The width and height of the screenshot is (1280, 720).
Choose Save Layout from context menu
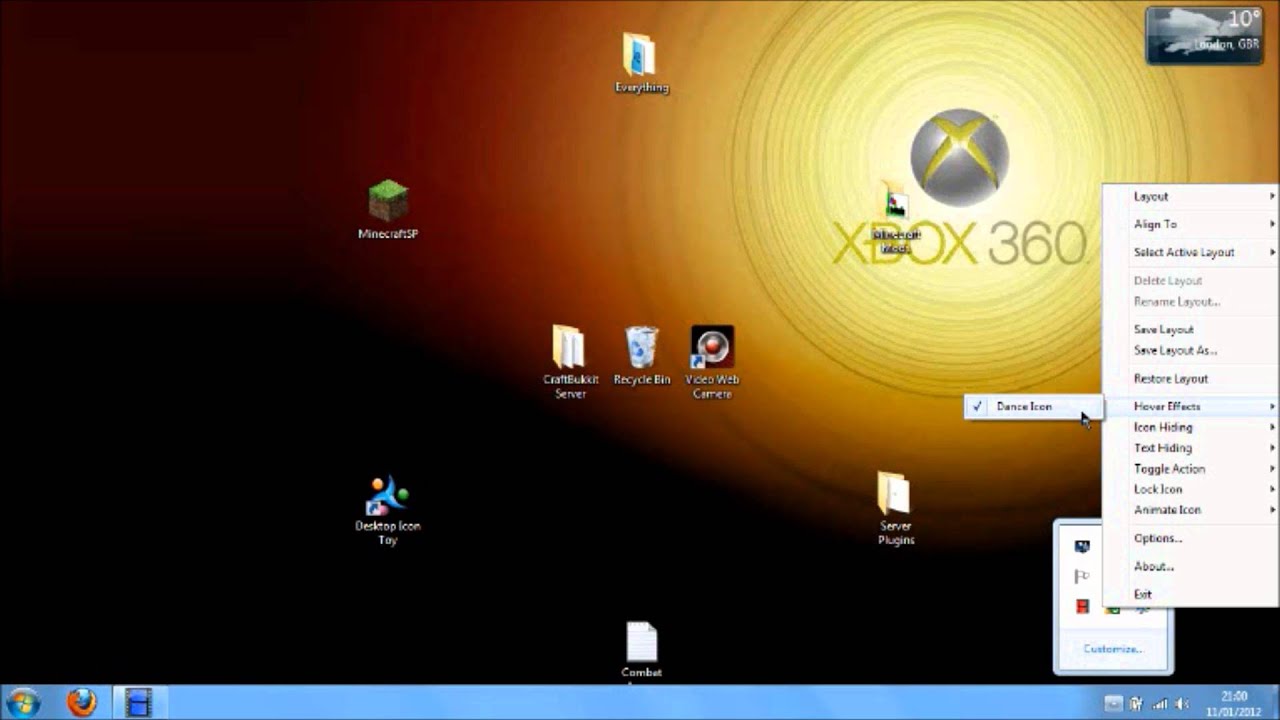(x=1191, y=329)
